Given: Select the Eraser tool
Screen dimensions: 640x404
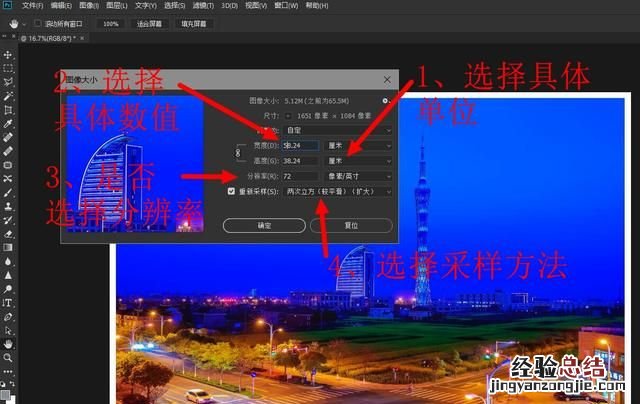Looking at the screenshot, I should click(x=8, y=234).
